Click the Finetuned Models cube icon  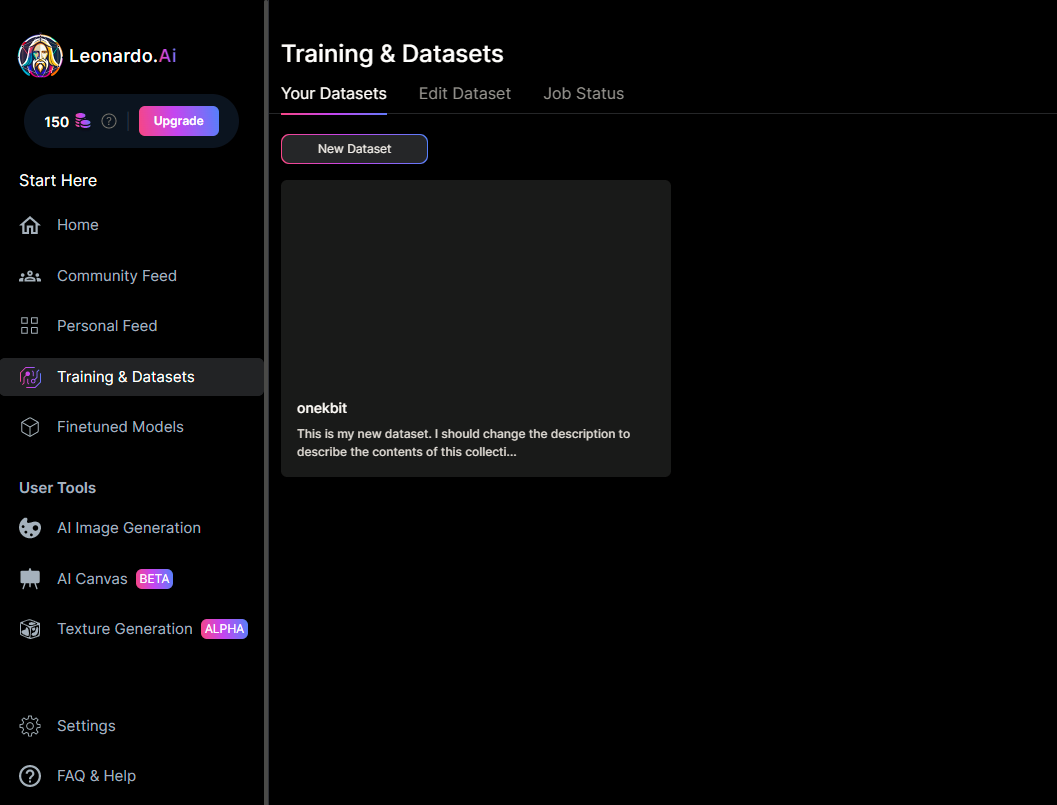point(30,427)
